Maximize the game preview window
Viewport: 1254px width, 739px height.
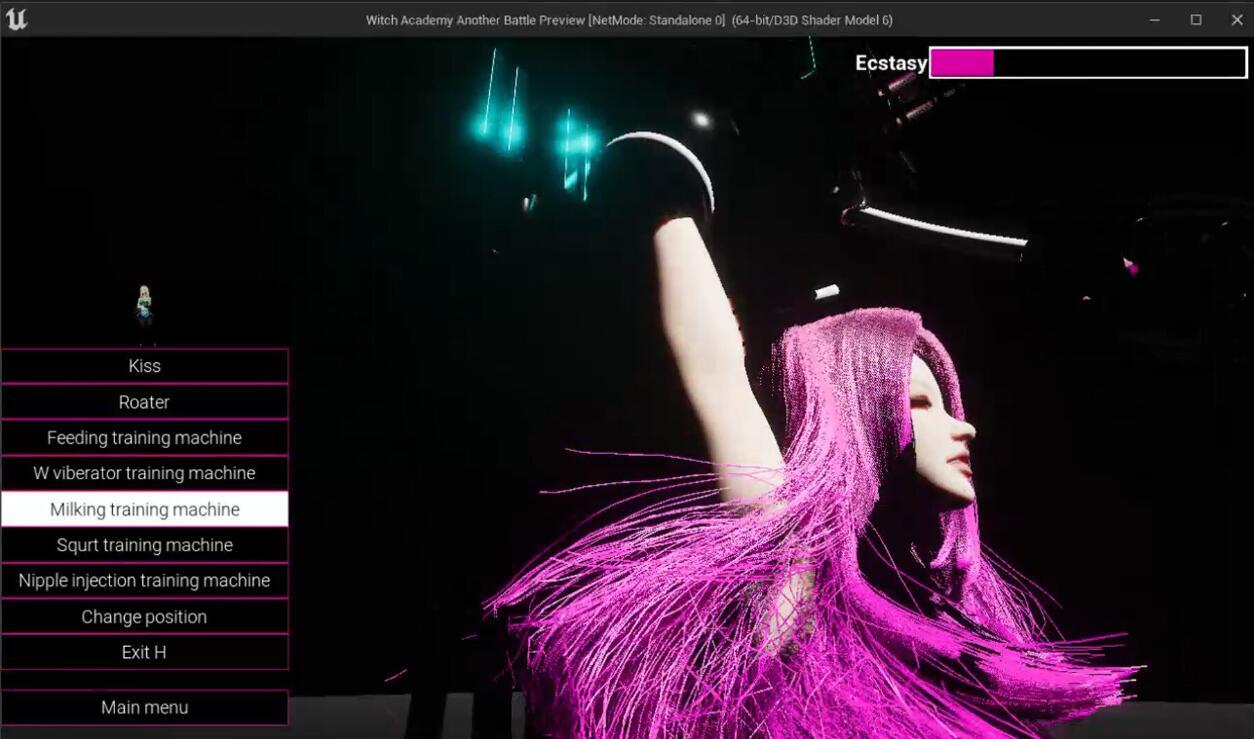click(x=1194, y=18)
